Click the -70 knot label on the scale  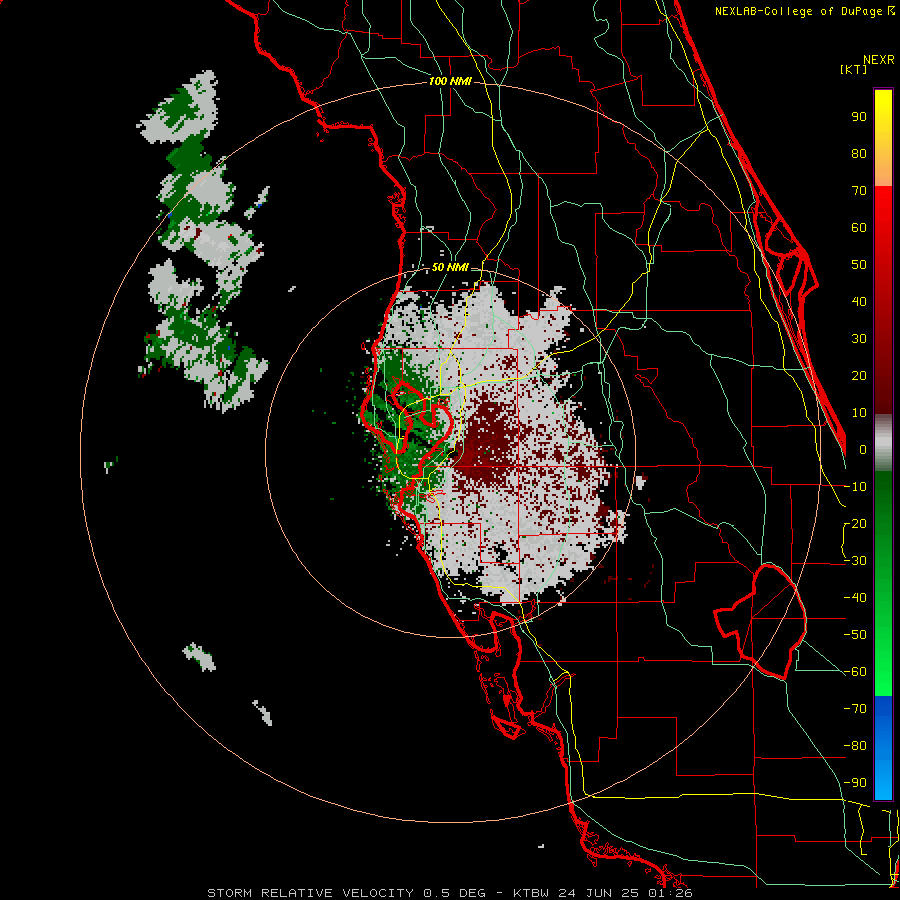tap(855, 708)
